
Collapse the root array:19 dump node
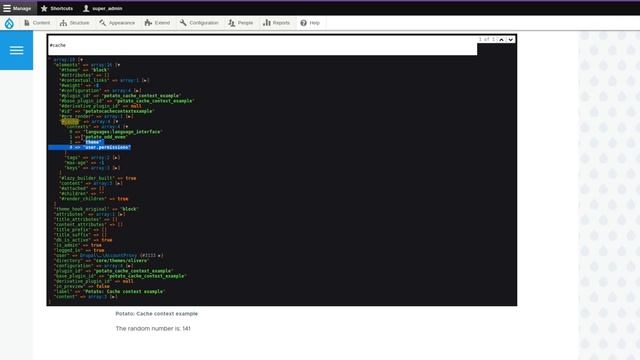tap(82, 60)
